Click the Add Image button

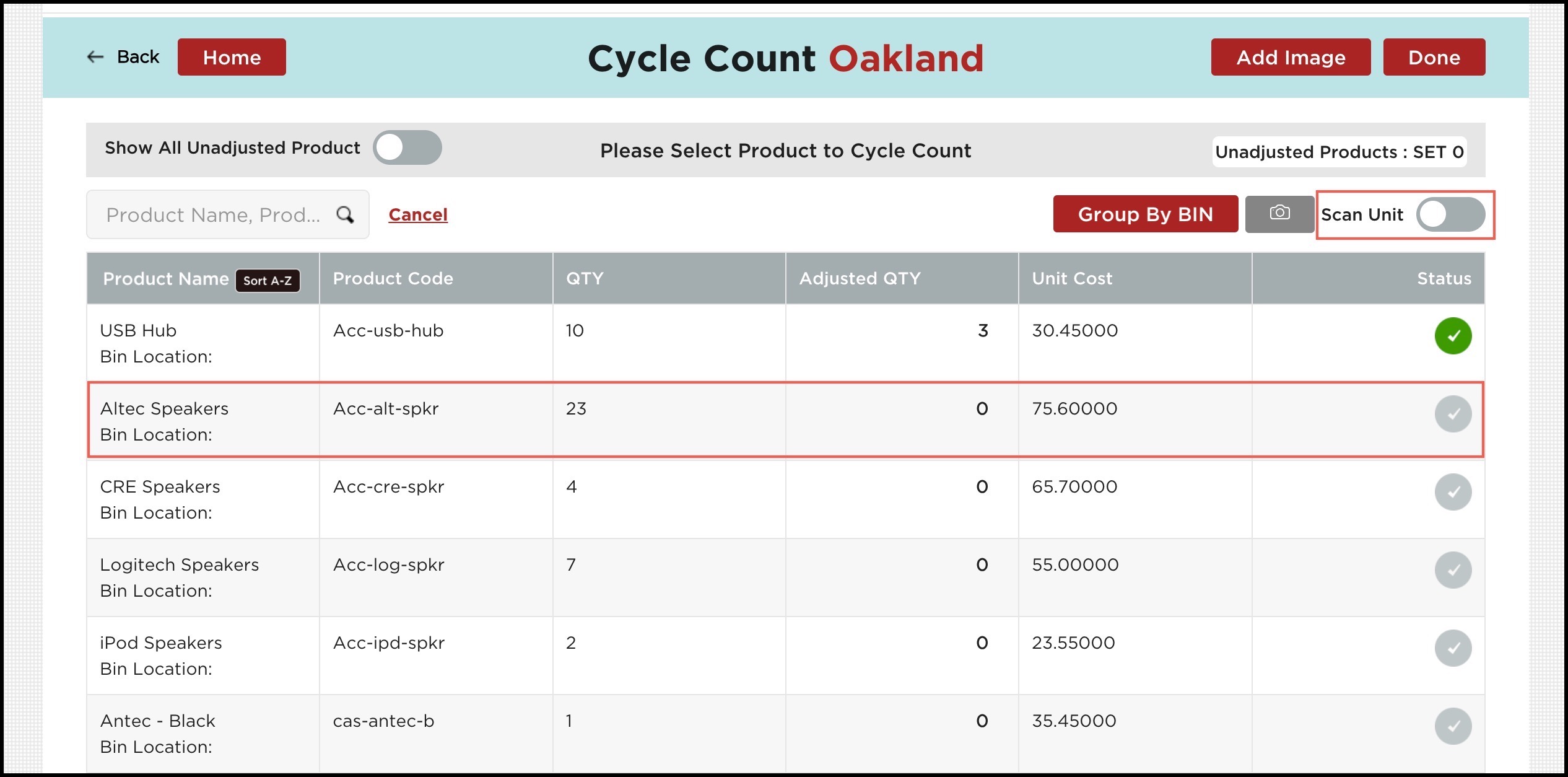coord(1290,57)
